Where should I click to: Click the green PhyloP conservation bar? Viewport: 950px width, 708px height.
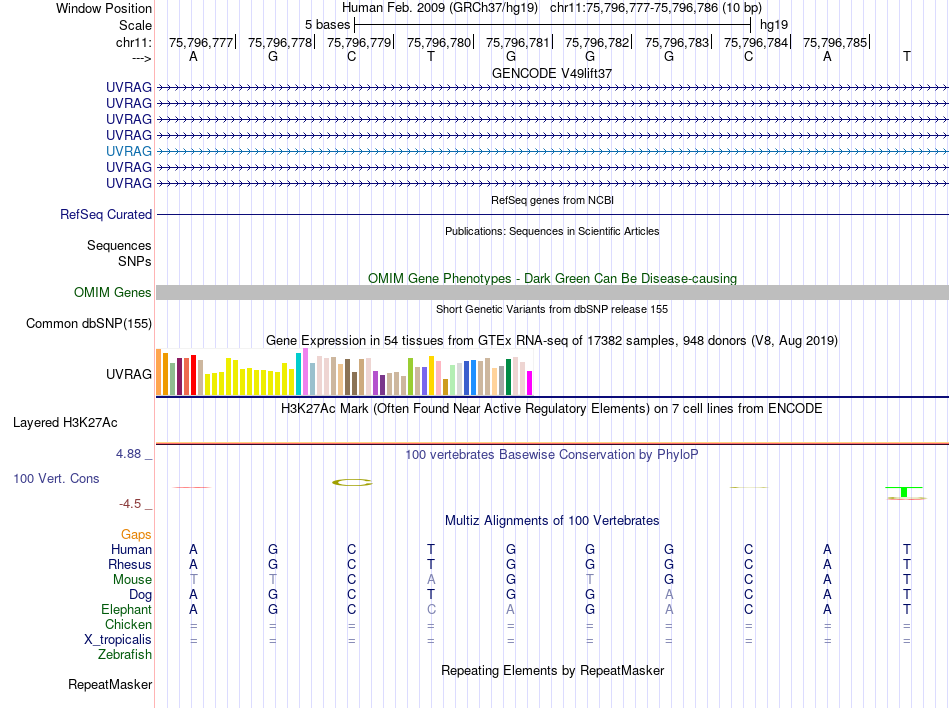click(904, 492)
